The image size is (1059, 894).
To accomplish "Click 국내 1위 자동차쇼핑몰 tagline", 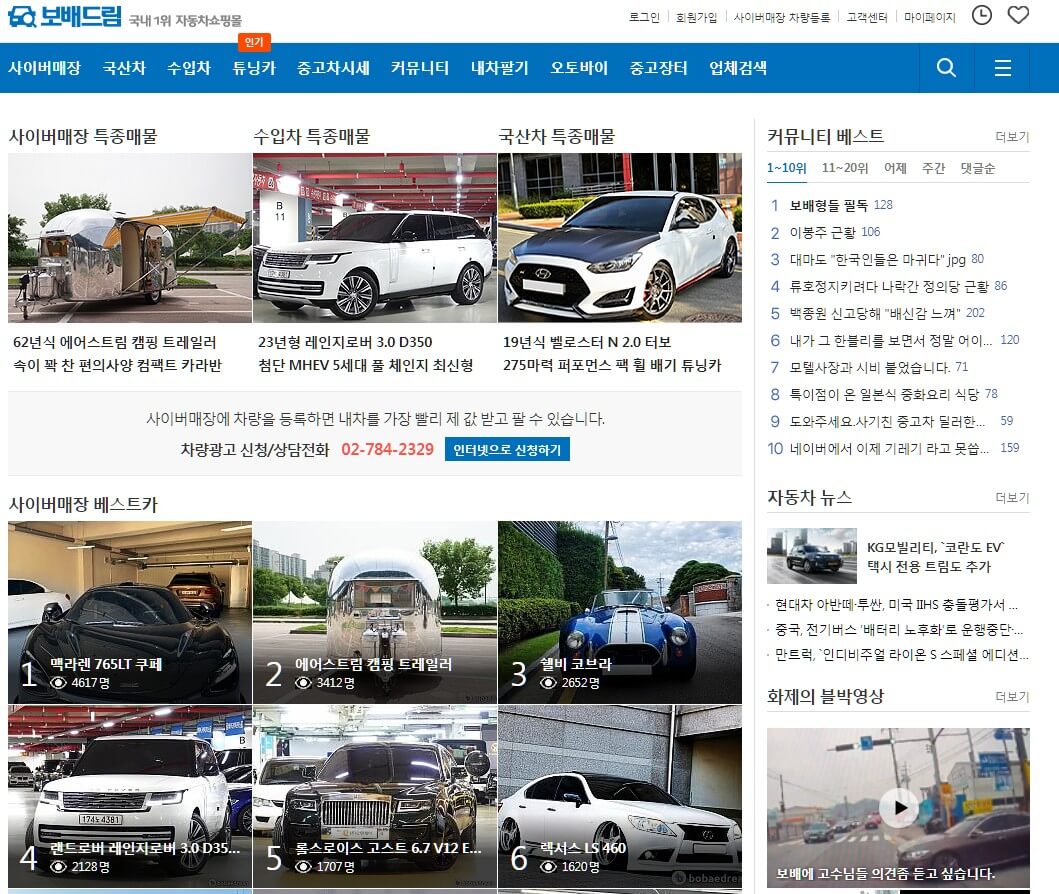I will [x=185, y=21].
